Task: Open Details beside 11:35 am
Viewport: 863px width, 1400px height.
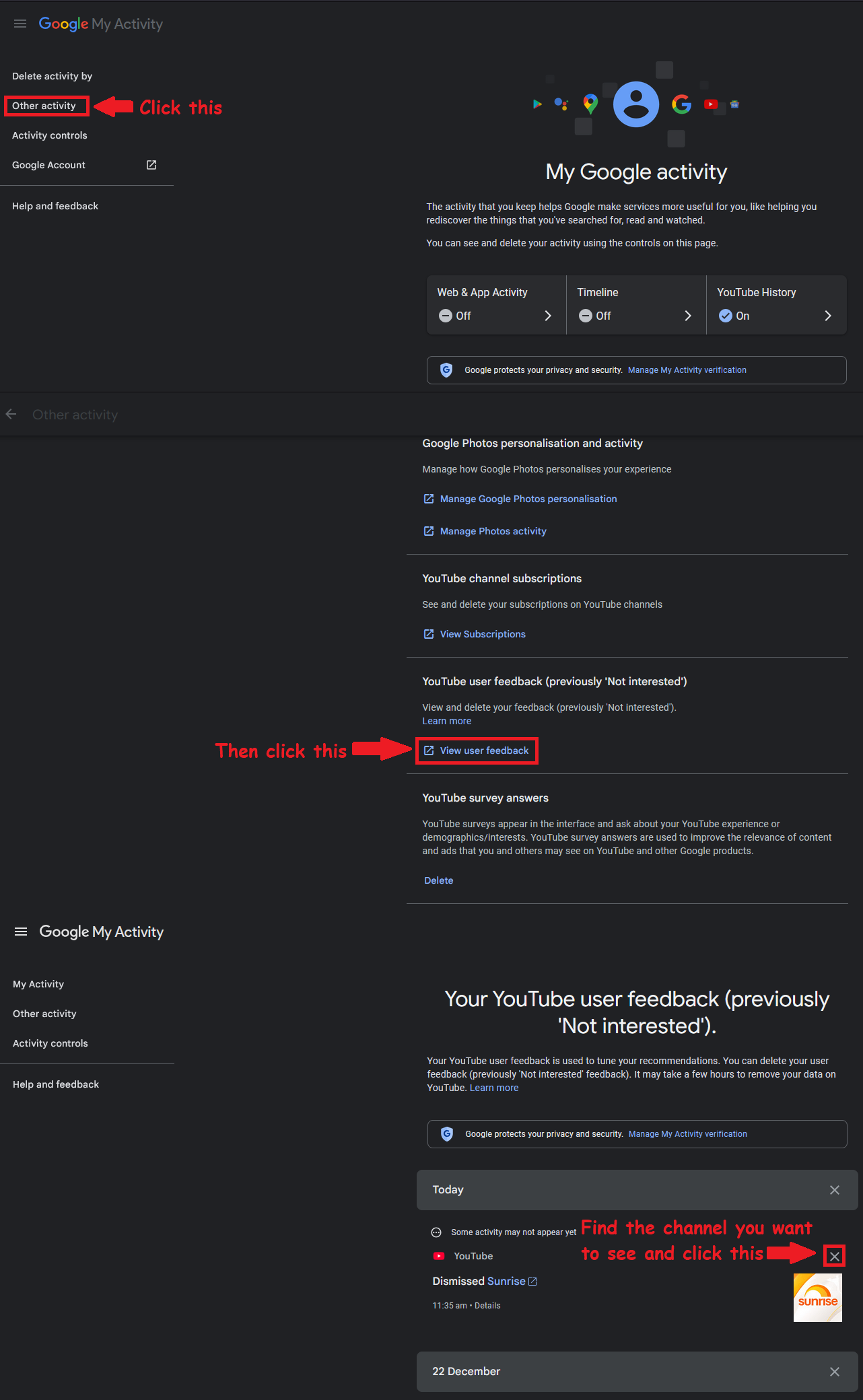Action: pyautogui.click(x=487, y=1306)
